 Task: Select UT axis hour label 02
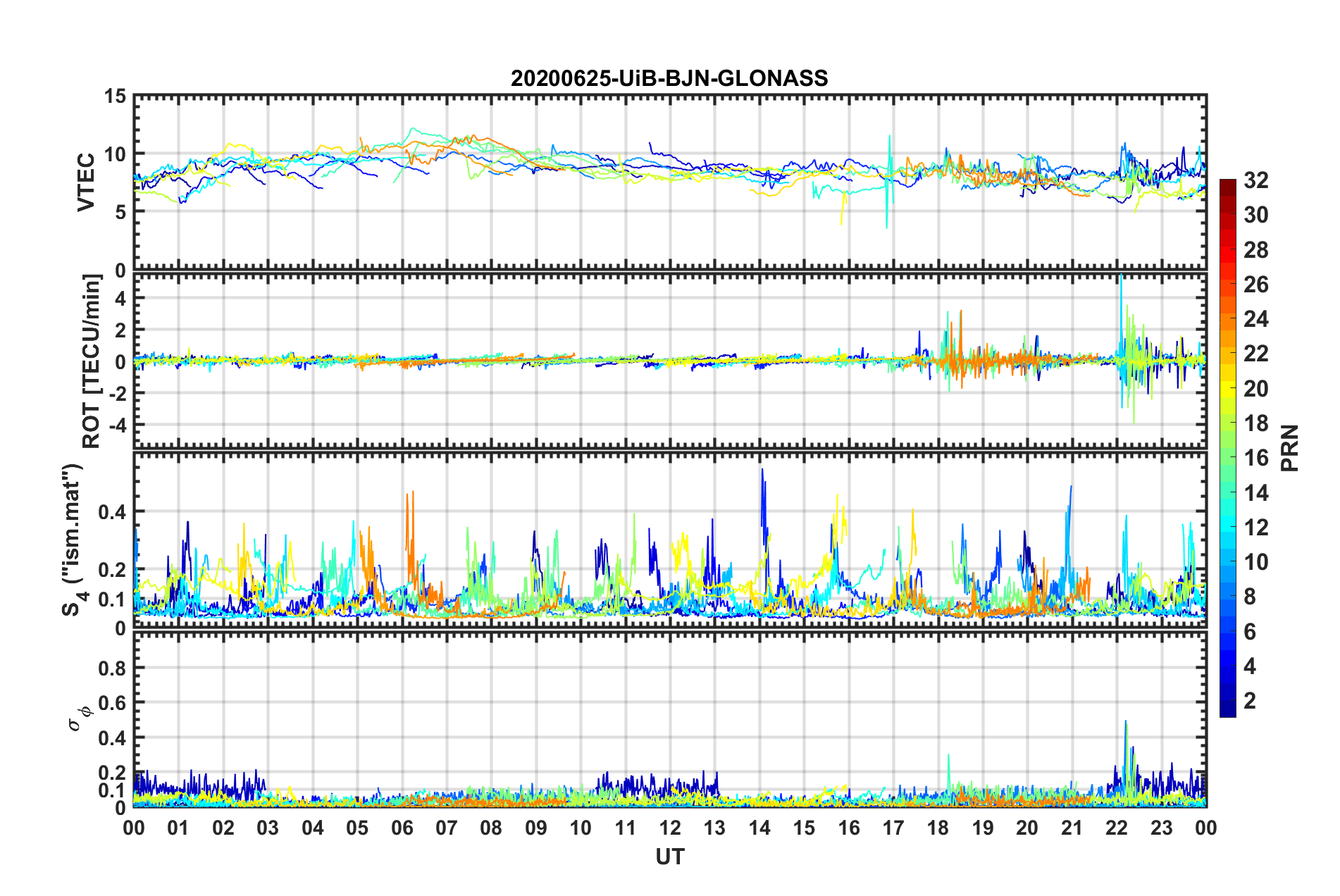[x=223, y=828]
